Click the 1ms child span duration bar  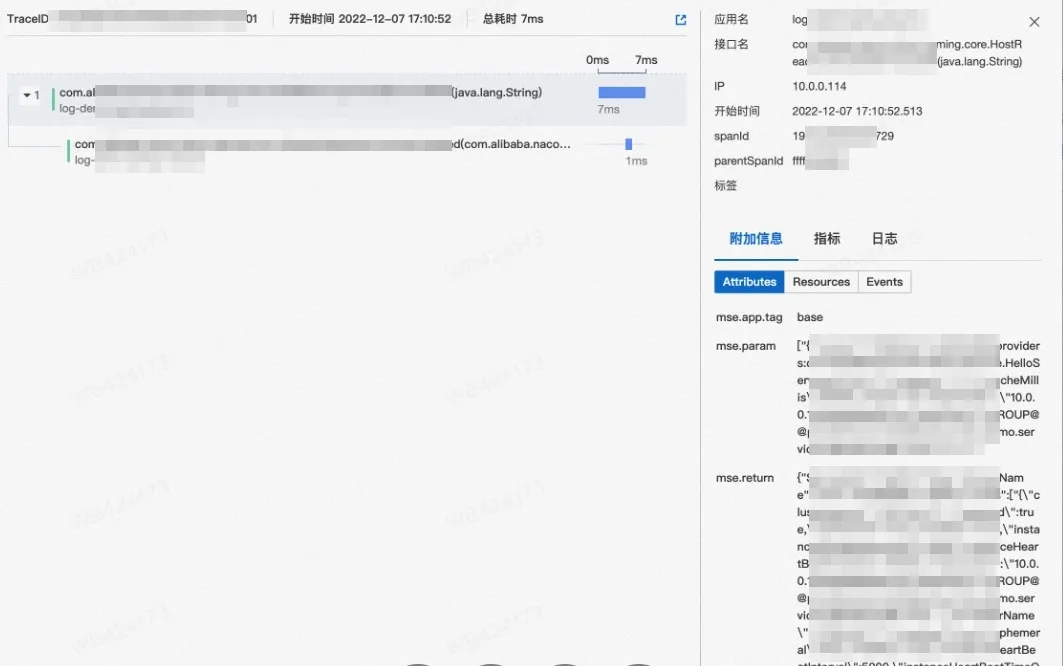coord(628,144)
